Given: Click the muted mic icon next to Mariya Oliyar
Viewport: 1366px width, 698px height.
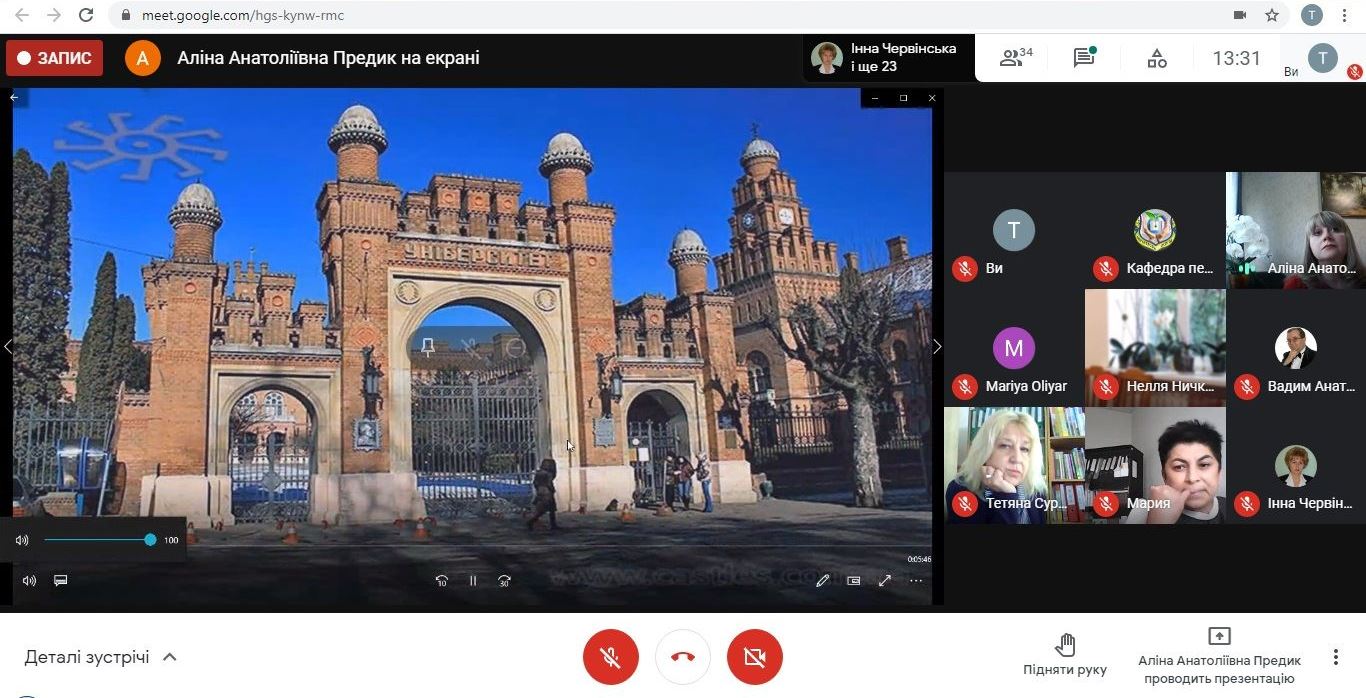Looking at the screenshot, I should point(965,386).
